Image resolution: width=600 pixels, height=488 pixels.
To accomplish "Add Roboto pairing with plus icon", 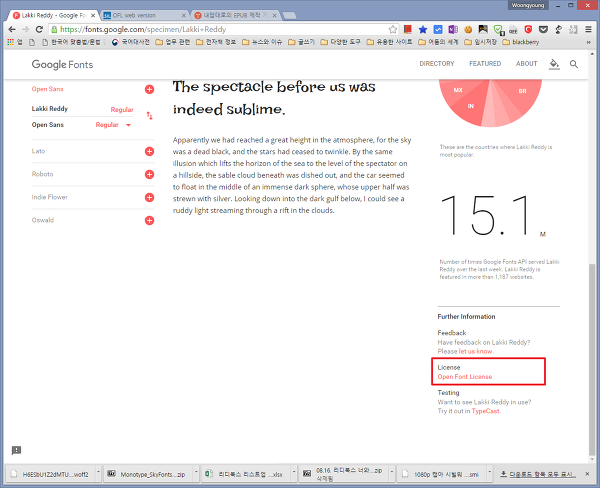I will point(149,175).
